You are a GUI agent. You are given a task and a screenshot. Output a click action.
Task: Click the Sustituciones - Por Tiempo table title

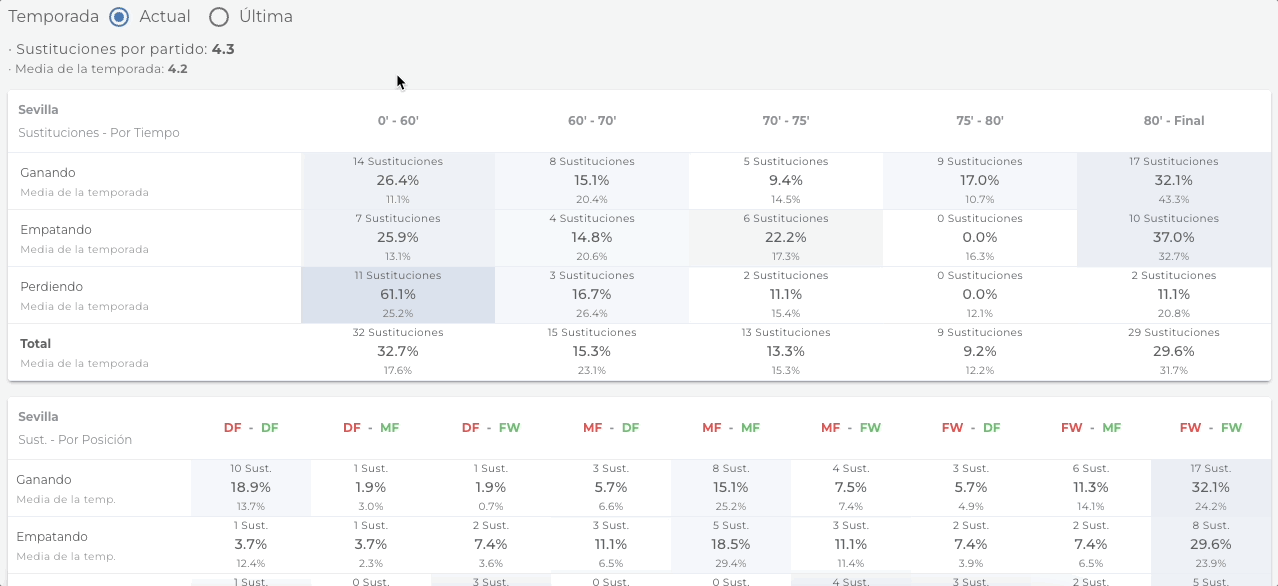click(99, 133)
